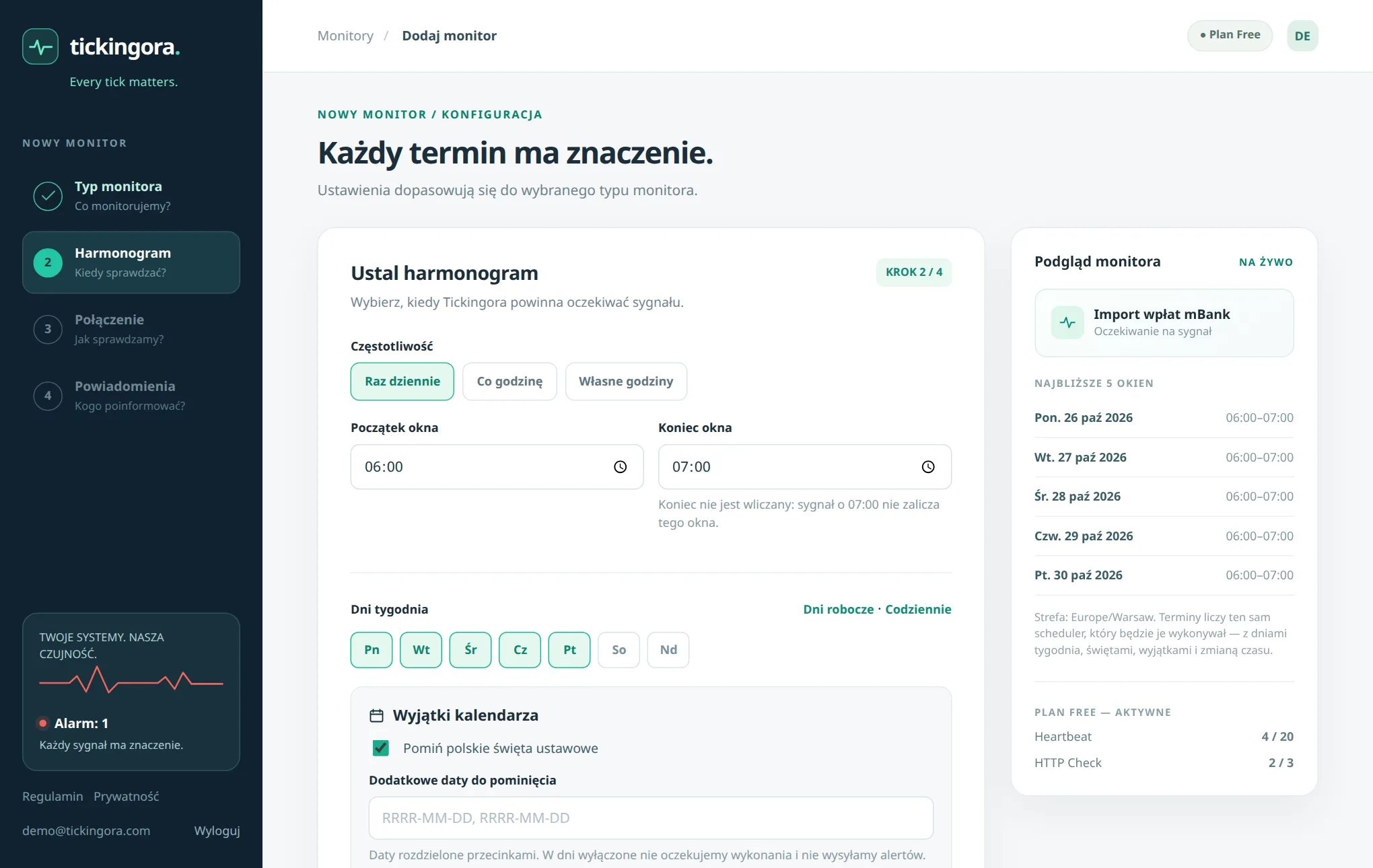The width and height of the screenshot is (1373, 868).
Task: Toggle the Cz weekday chip
Action: point(520,650)
